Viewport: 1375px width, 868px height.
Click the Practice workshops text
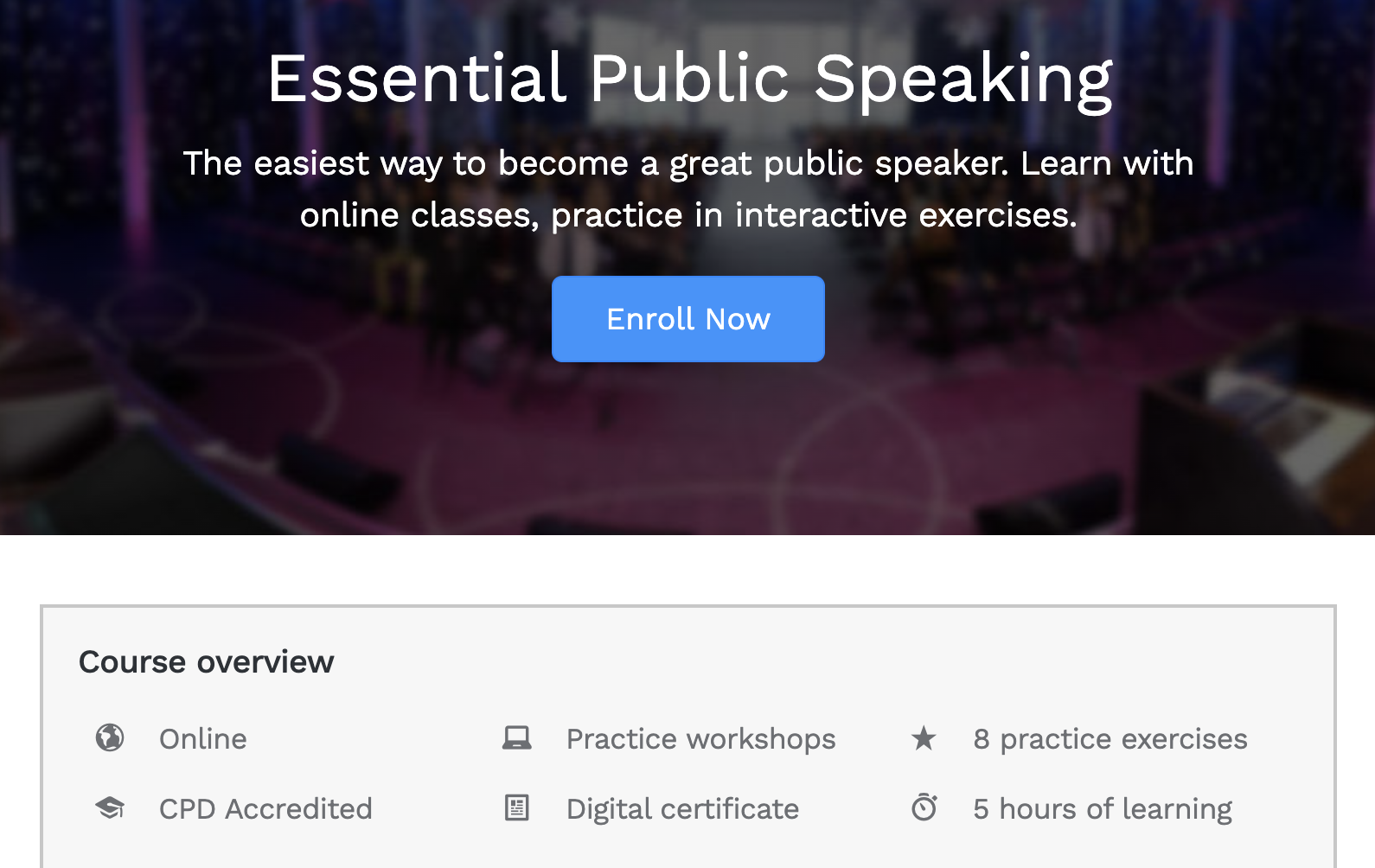(x=700, y=739)
